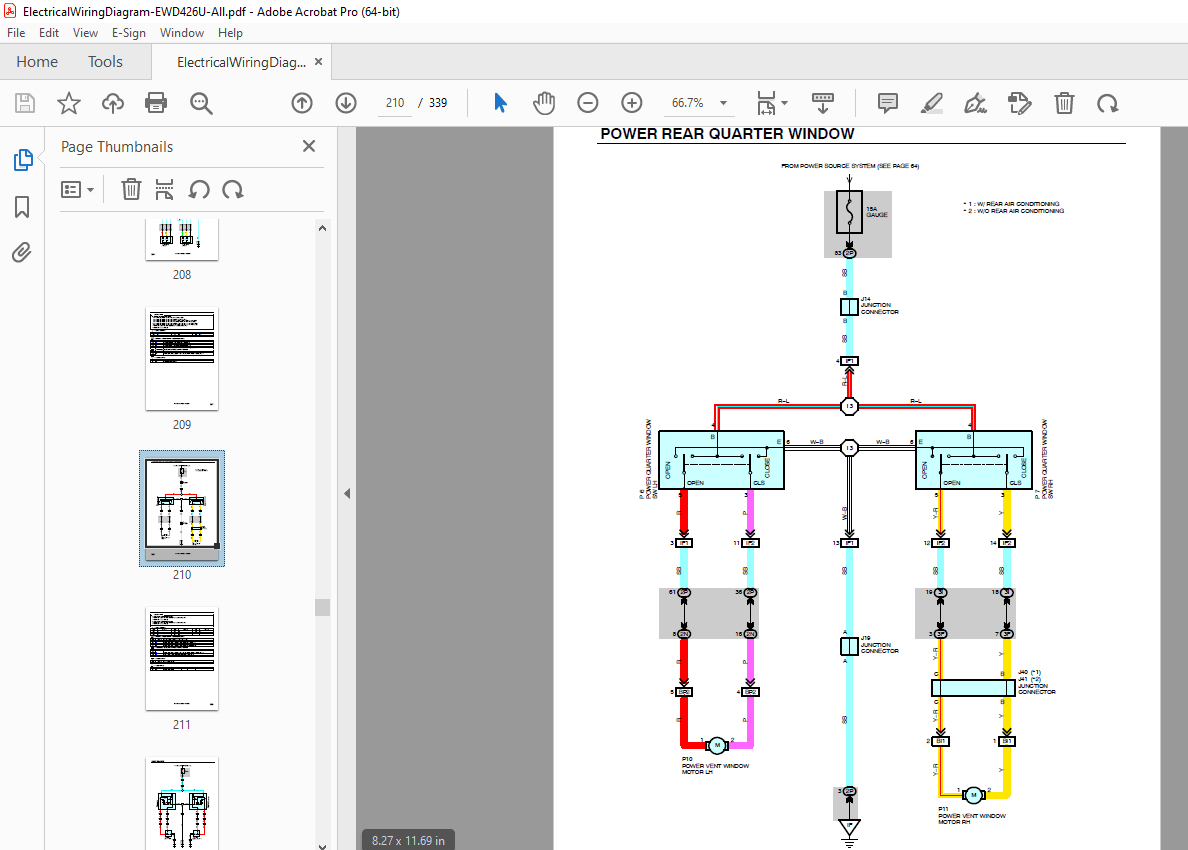This screenshot has width=1188, height=850.
Task: Open the E-Sign menu
Action: coord(129,33)
